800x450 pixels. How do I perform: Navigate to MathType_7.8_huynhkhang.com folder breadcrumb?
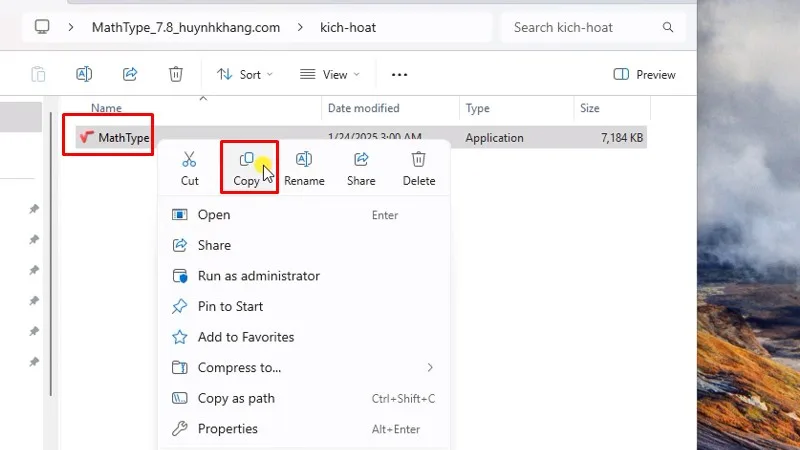[x=186, y=28]
